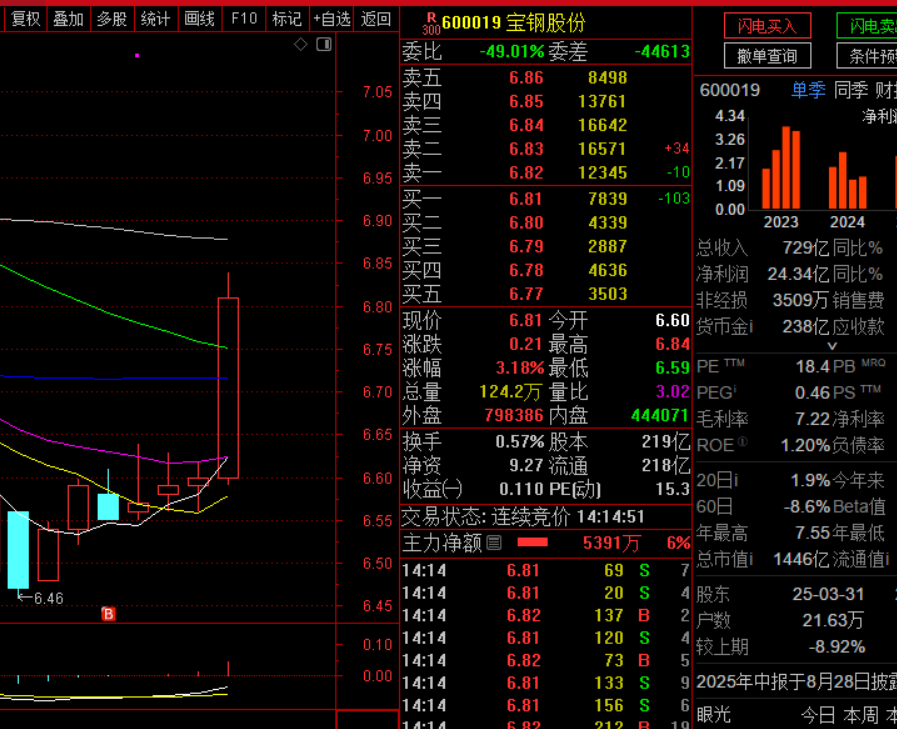Open the 复权 menu
Viewport: 897px width, 729px height.
(x=26, y=19)
